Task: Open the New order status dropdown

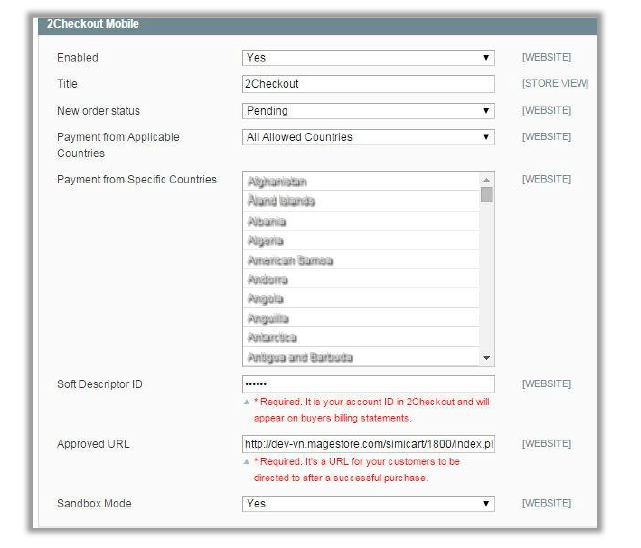Action: (x=368, y=111)
